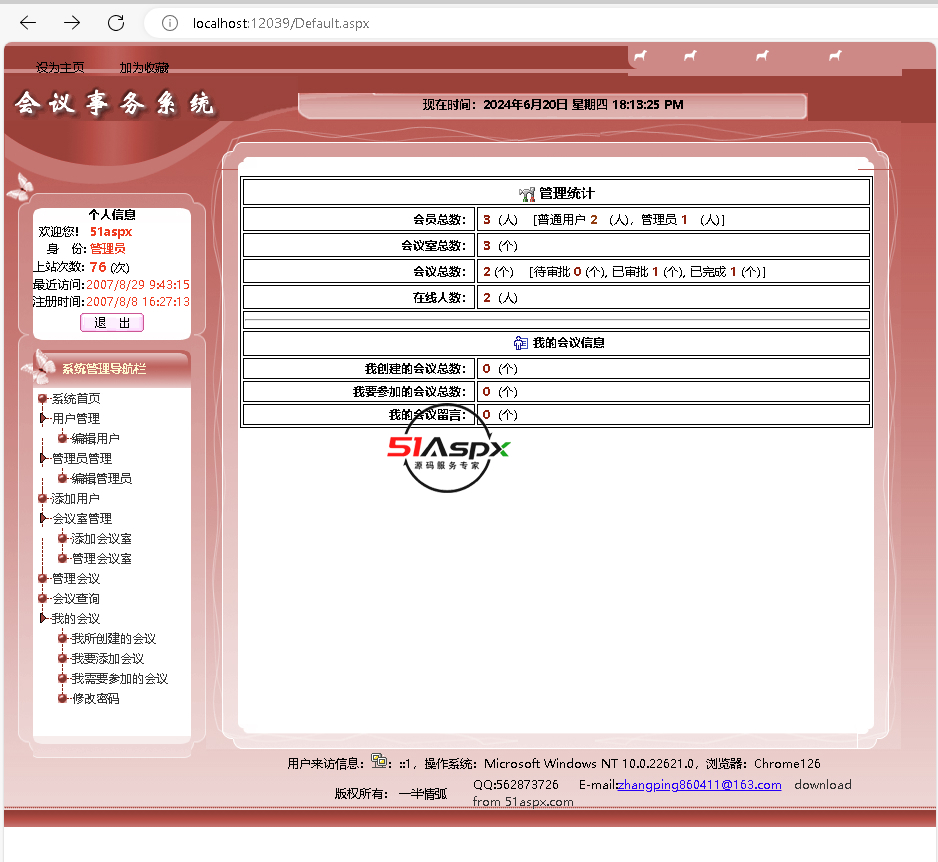Open 修改密码 in the navigation tree
Image resolution: width=938 pixels, height=862 pixels.
tap(95, 698)
